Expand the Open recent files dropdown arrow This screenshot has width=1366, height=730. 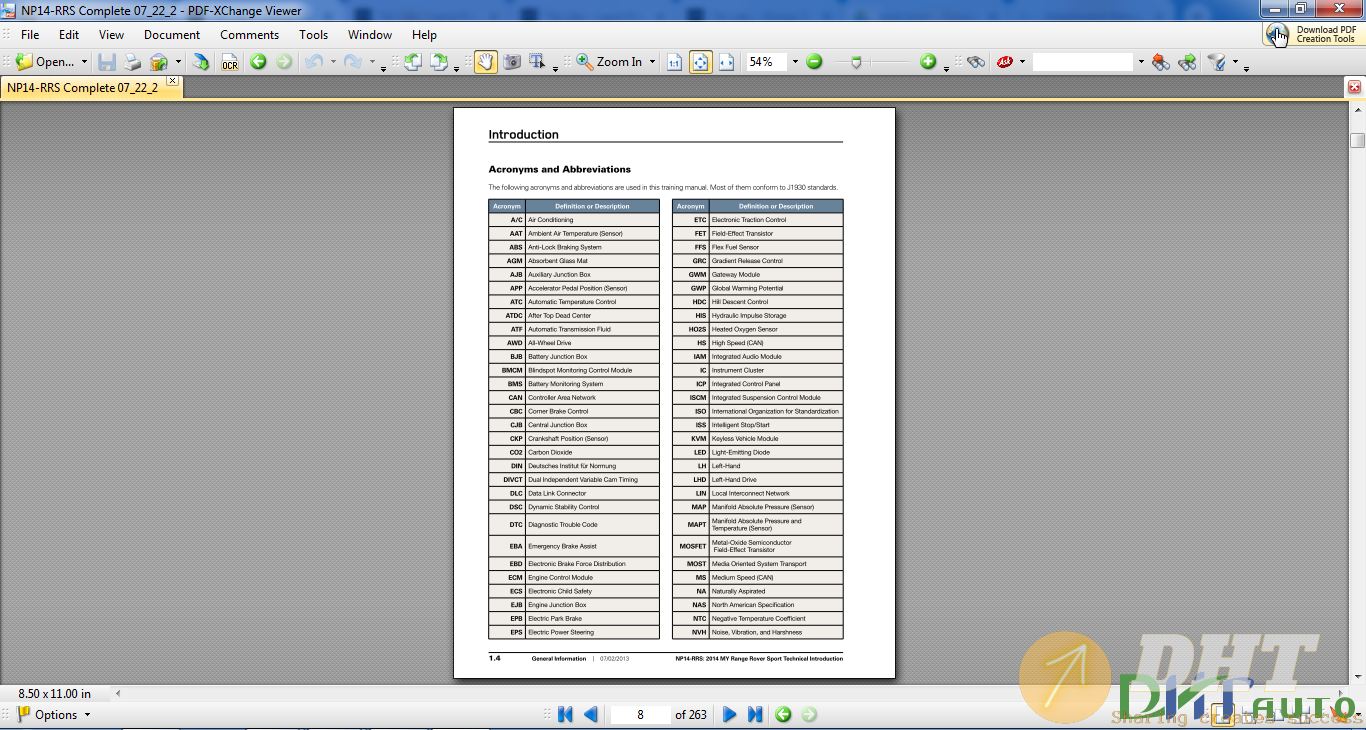coord(84,62)
